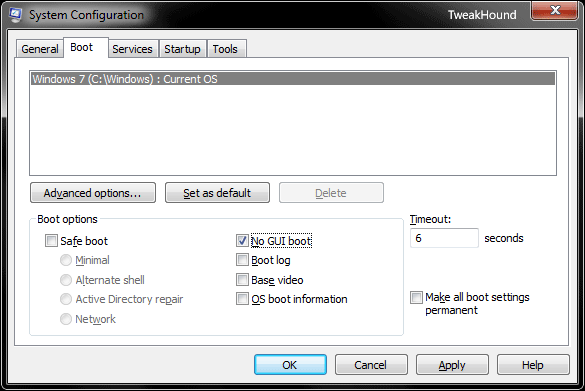Confirm with the OK button

290,365
